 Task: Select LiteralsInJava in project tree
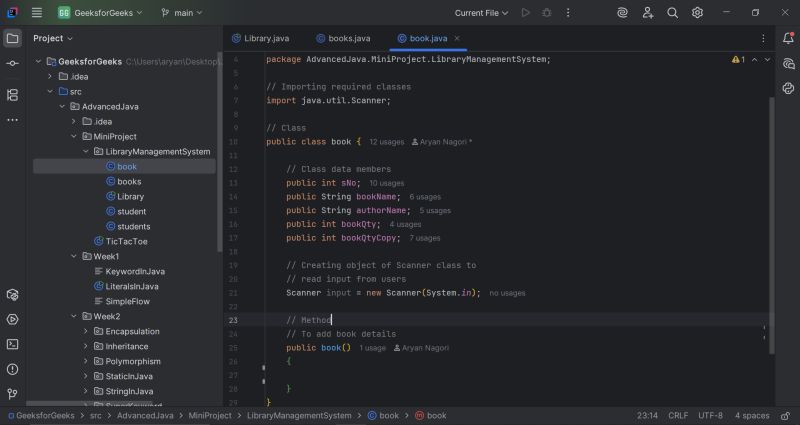(x=126, y=286)
